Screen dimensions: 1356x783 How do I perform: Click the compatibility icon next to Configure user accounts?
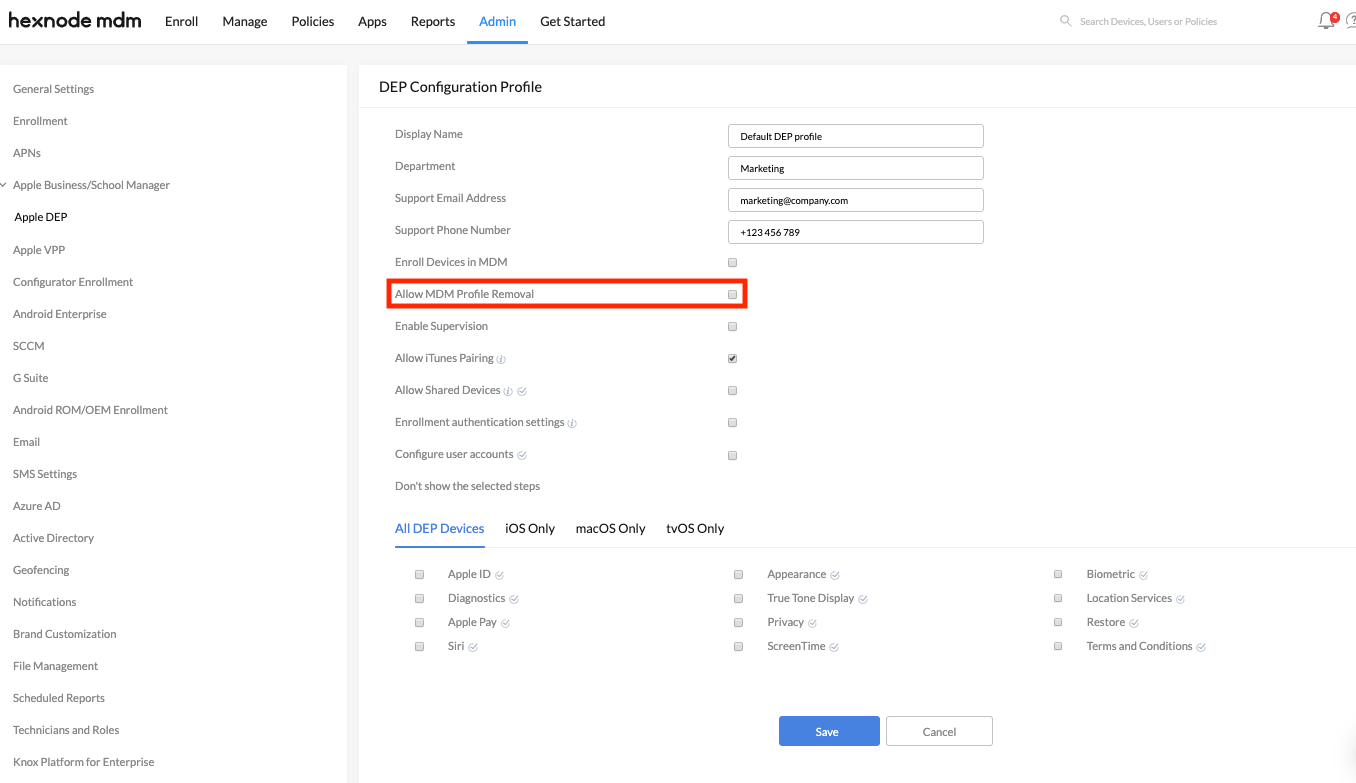pyautogui.click(x=521, y=455)
